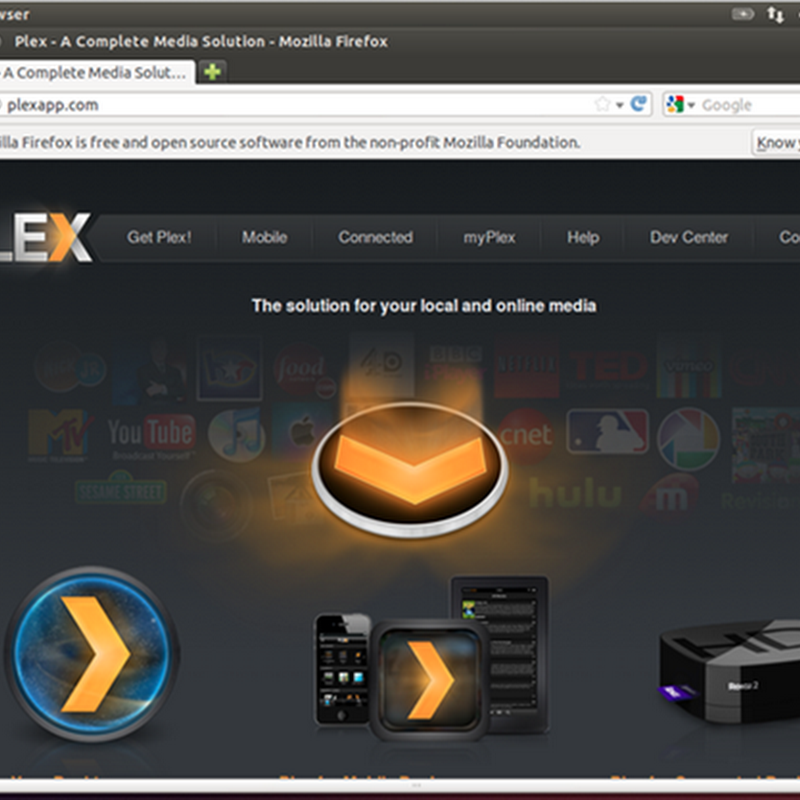Image resolution: width=800 pixels, height=800 pixels.
Task: Select the iPhone device image
Action: [342, 669]
